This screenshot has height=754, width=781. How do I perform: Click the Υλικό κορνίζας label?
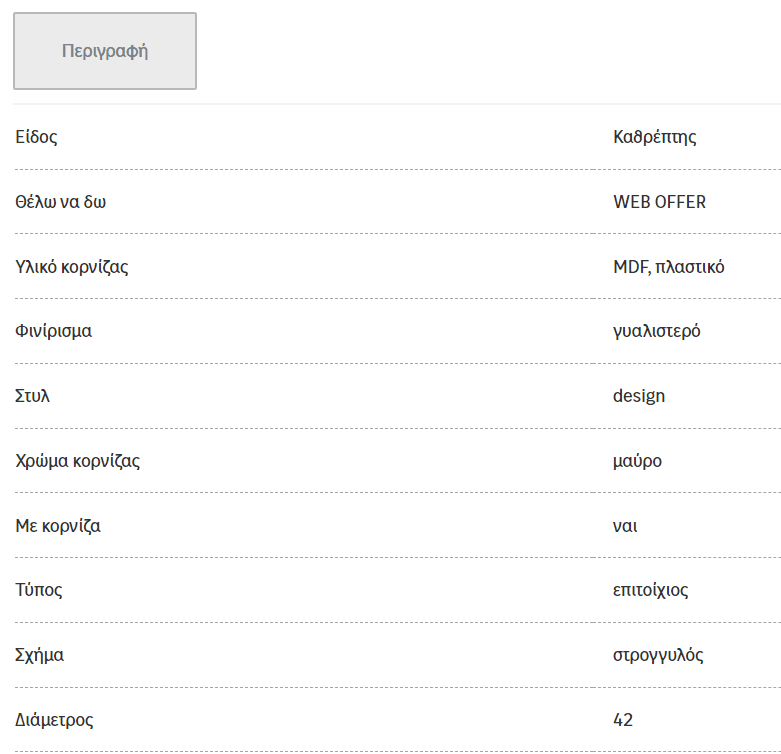tap(72, 267)
